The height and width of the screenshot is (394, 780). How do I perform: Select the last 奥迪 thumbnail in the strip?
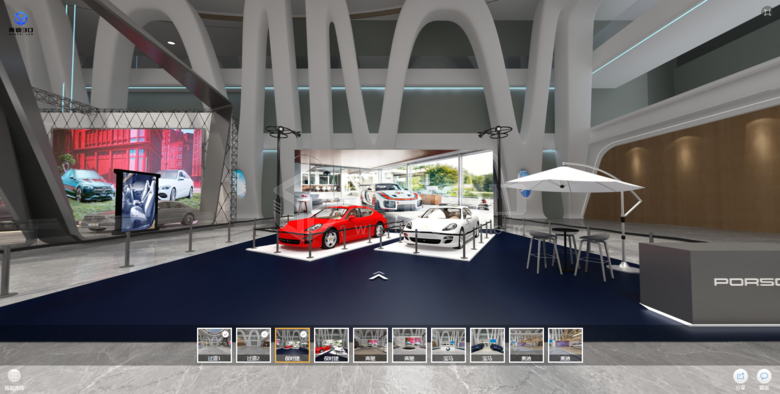[x=565, y=345]
